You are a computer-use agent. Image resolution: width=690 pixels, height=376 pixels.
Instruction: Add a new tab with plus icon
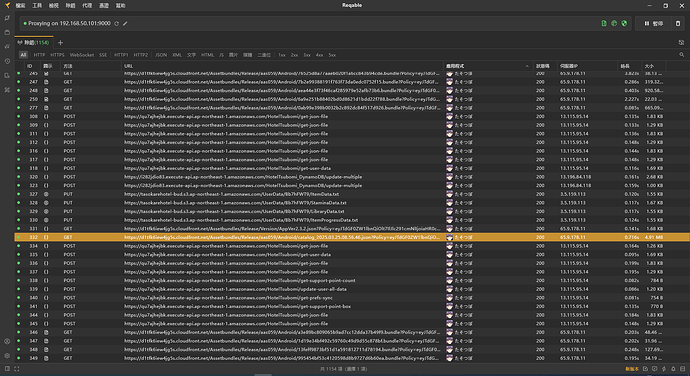pyautogui.click(x=60, y=43)
